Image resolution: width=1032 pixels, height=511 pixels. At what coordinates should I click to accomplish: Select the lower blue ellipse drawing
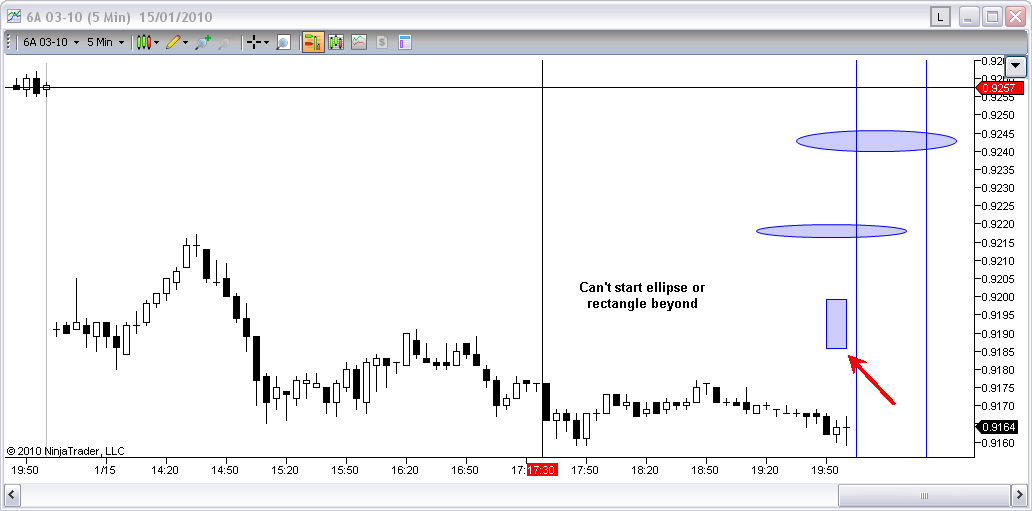tap(831, 230)
